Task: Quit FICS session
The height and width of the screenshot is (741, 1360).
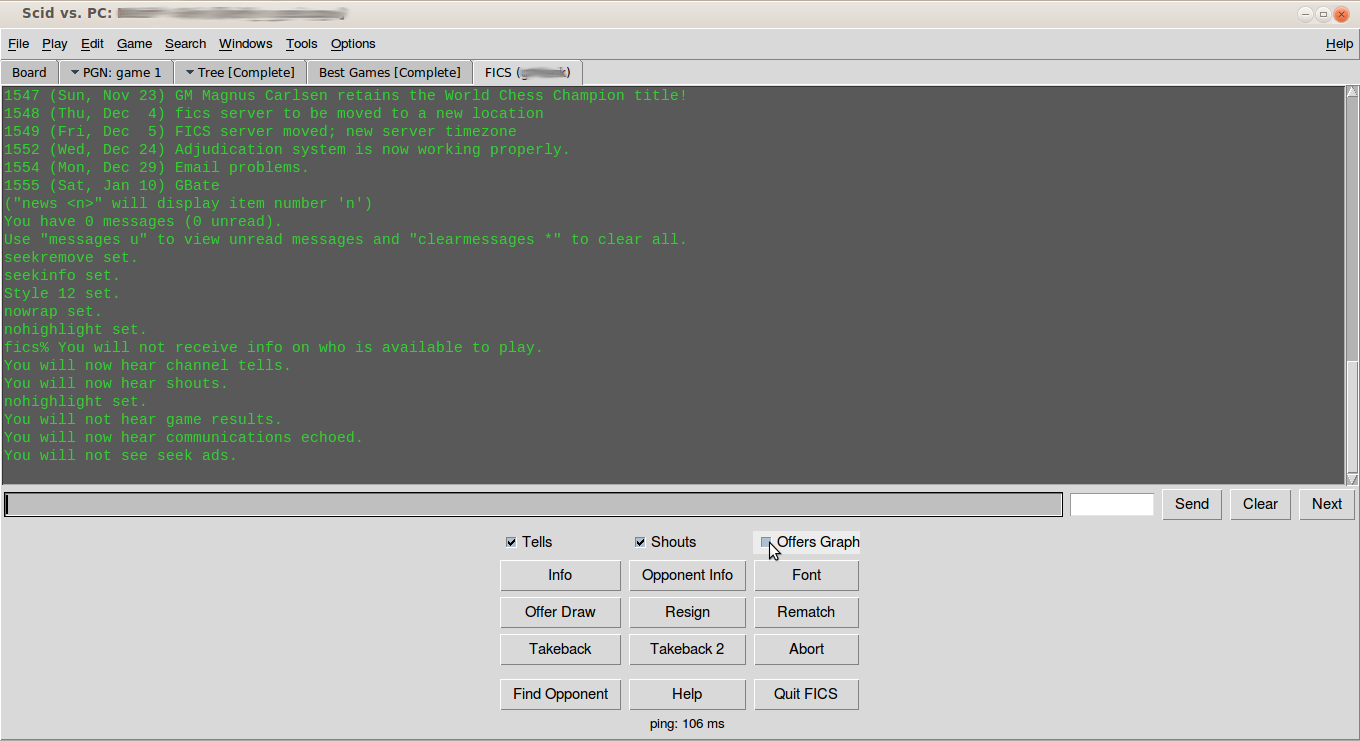Action: tap(806, 694)
